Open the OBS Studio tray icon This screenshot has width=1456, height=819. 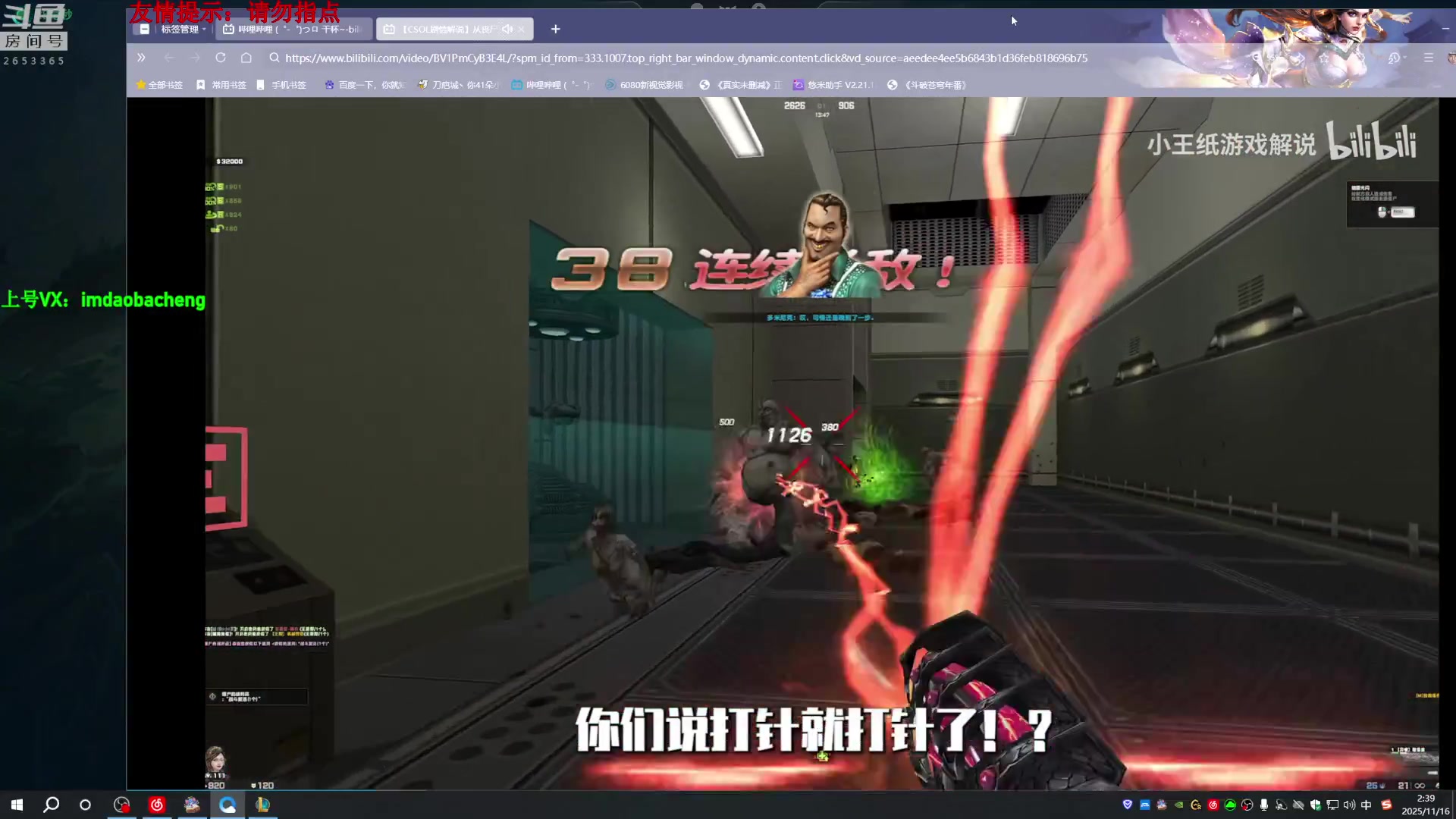(x=1247, y=805)
